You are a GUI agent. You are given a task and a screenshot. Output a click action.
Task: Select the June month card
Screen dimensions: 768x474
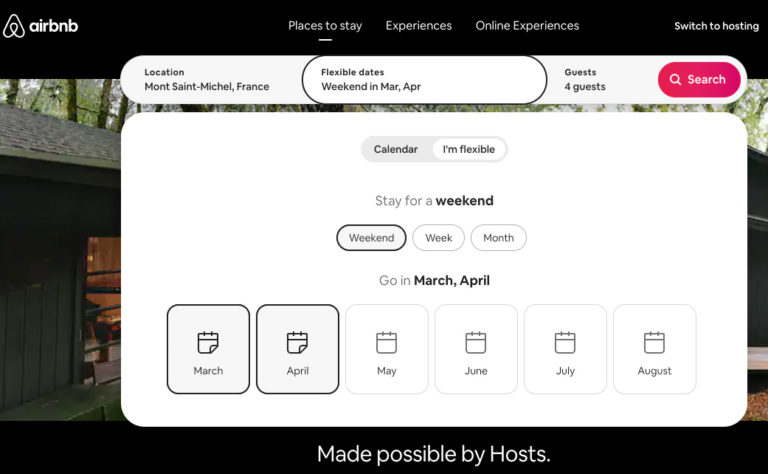click(x=476, y=349)
